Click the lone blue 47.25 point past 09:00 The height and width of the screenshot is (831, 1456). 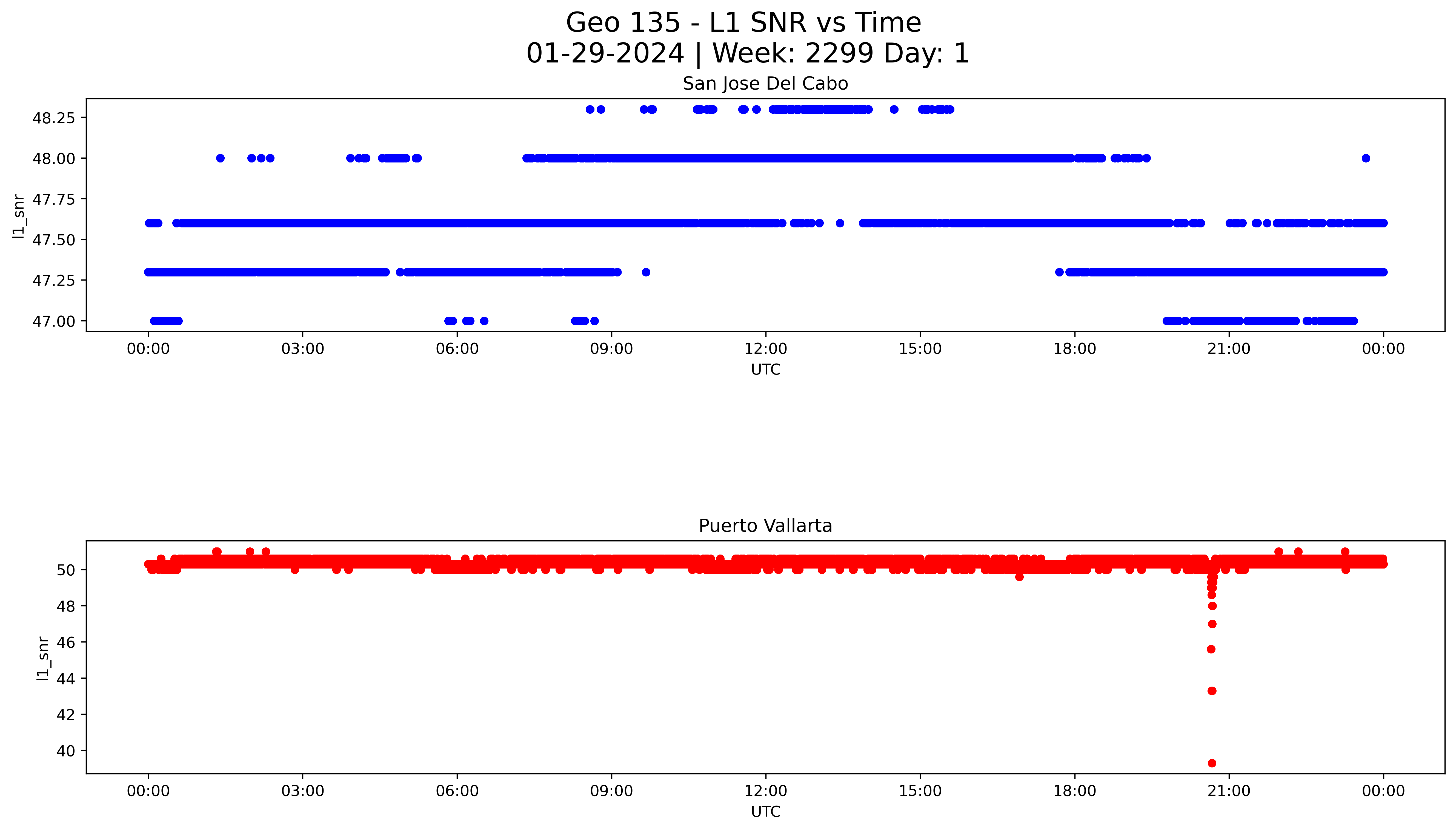pos(646,272)
